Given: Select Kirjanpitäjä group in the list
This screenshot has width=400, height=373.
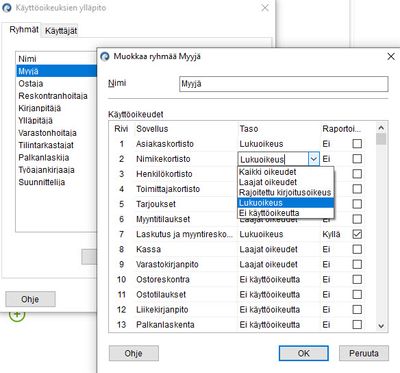Looking at the screenshot, I should pos(56,108).
